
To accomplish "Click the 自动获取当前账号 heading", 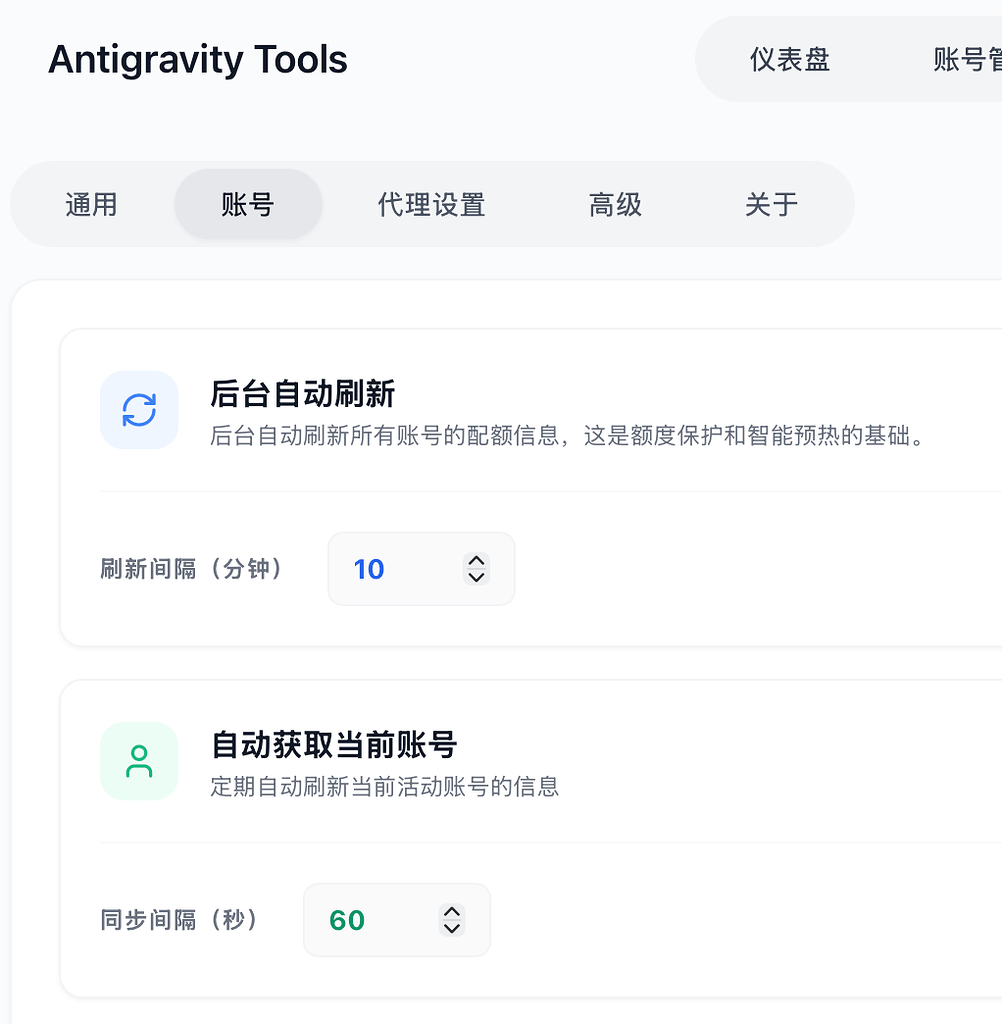I will pyautogui.click(x=334, y=745).
